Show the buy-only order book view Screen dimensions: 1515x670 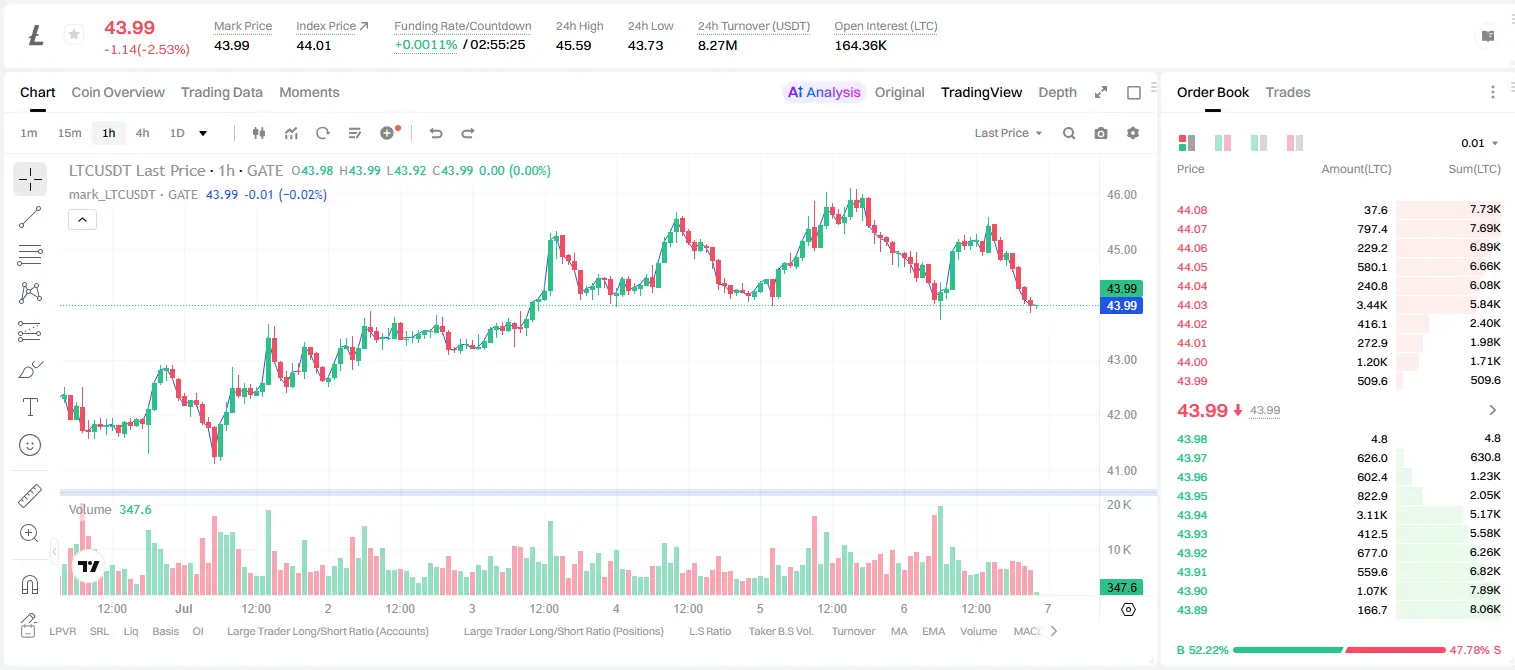pyautogui.click(x=1259, y=143)
